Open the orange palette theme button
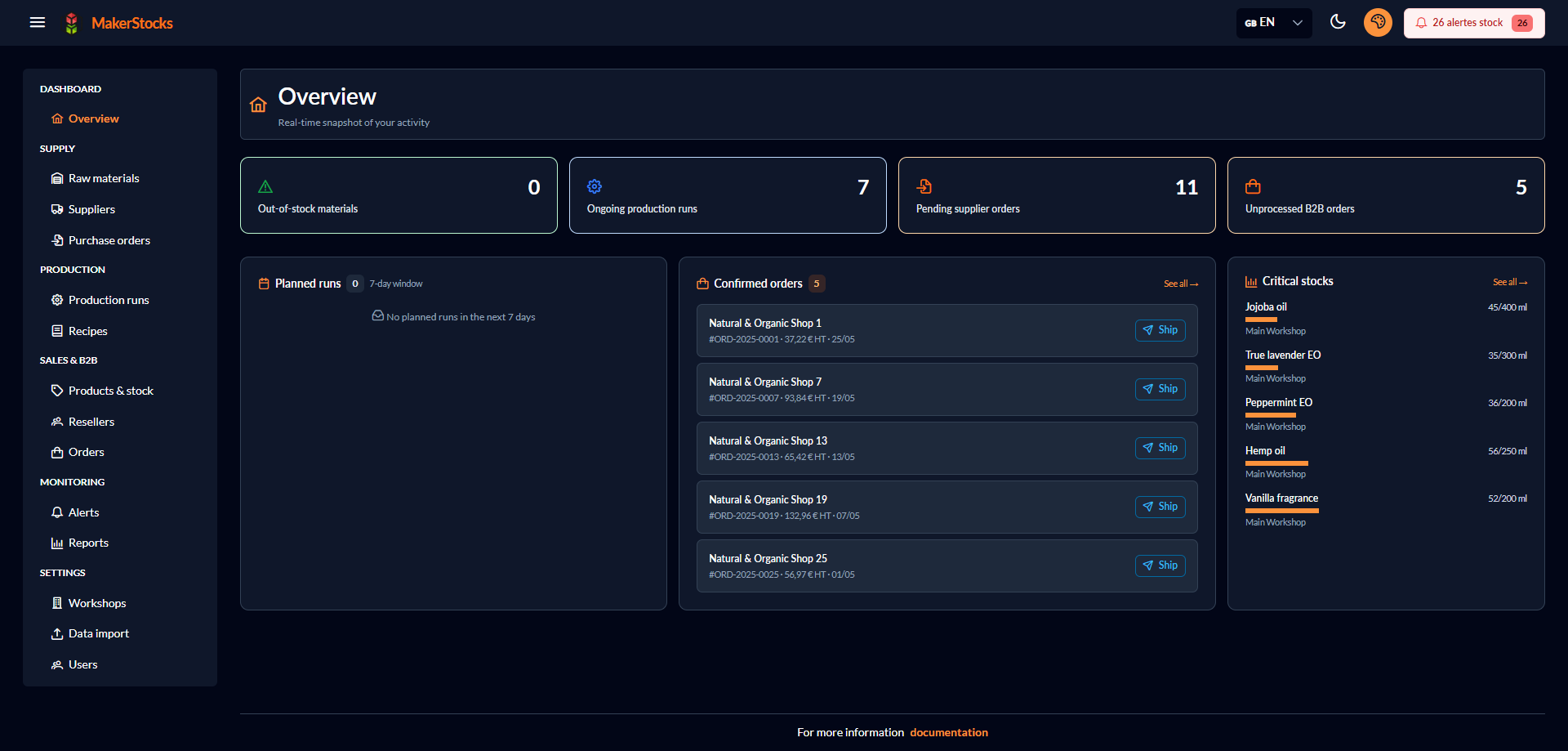1568x751 pixels. point(1378,22)
